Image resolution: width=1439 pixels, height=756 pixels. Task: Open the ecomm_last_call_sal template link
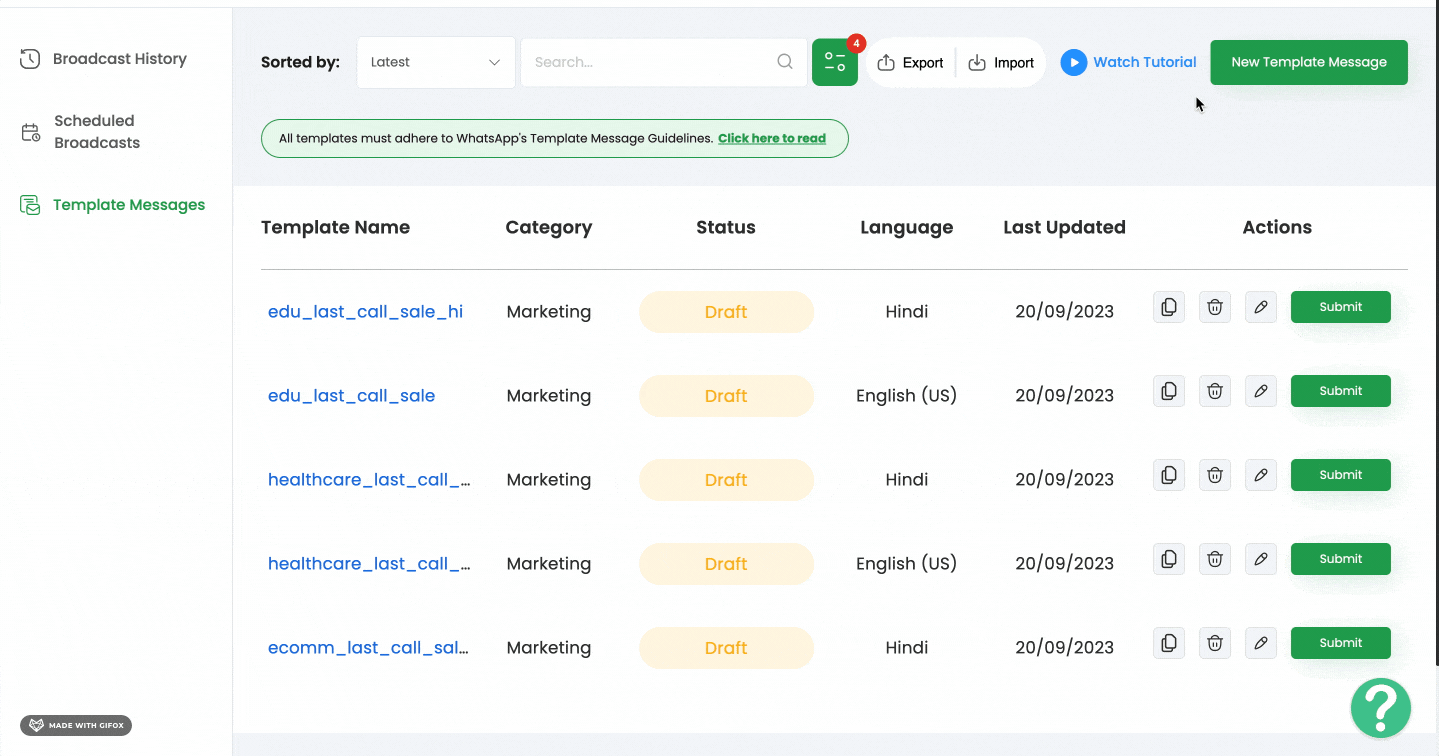pyautogui.click(x=368, y=648)
